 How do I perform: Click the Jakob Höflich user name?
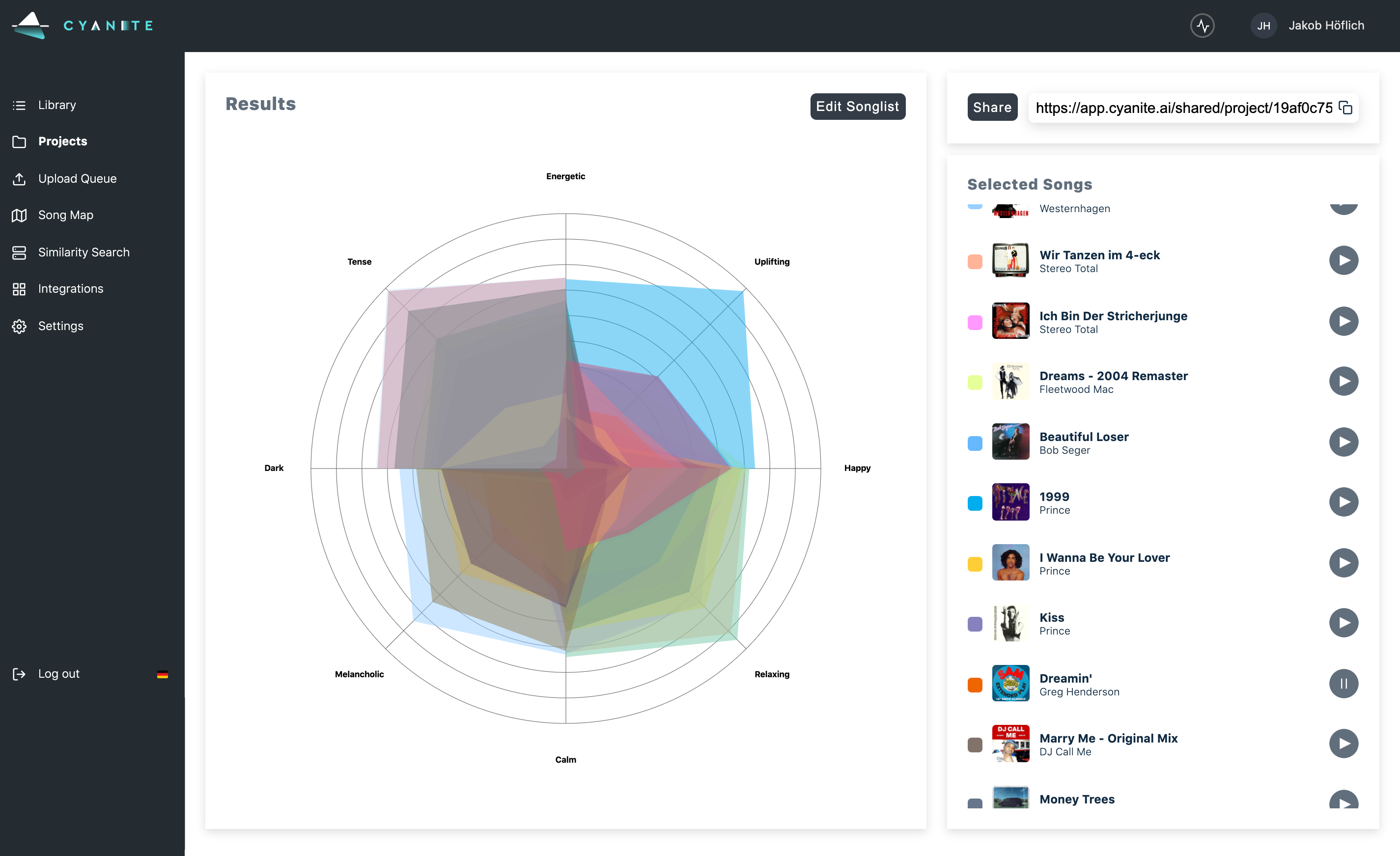pyautogui.click(x=1326, y=26)
